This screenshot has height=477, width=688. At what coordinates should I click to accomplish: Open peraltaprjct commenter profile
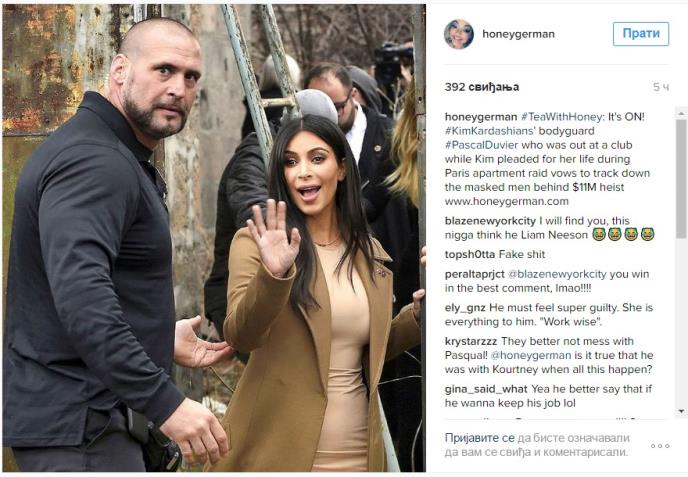pos(474,274)
